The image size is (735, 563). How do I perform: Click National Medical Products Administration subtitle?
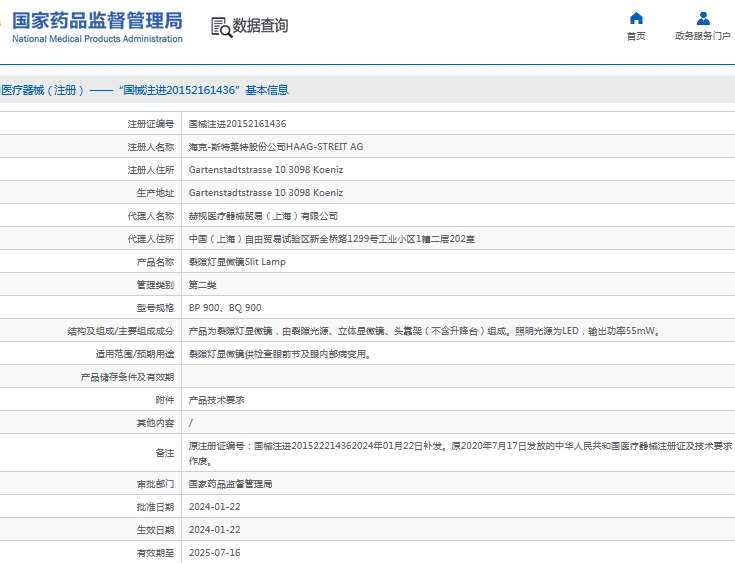pos(97,39)
